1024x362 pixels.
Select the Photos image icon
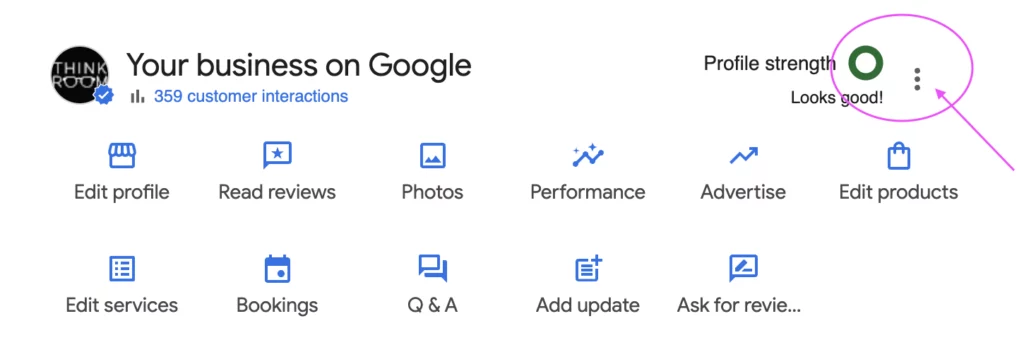click(x=432, y=156)
